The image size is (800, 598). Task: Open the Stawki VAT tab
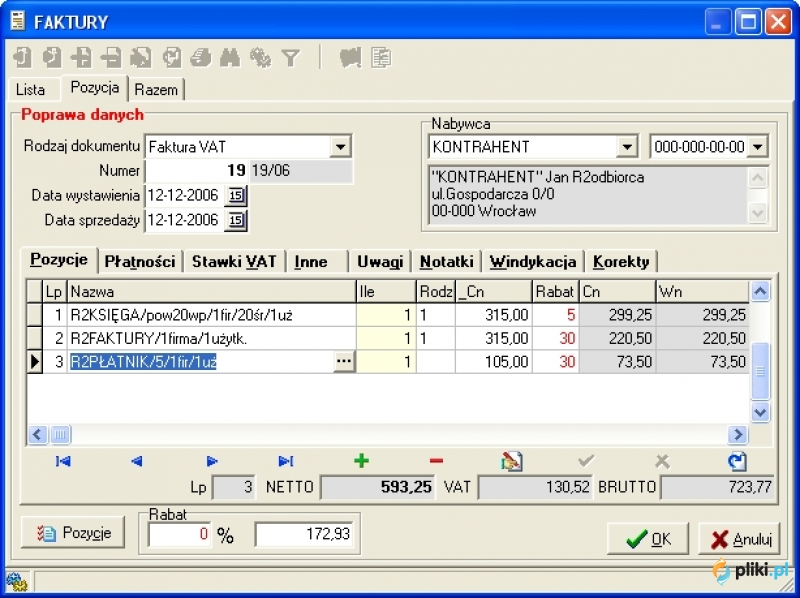coord(234,262)
